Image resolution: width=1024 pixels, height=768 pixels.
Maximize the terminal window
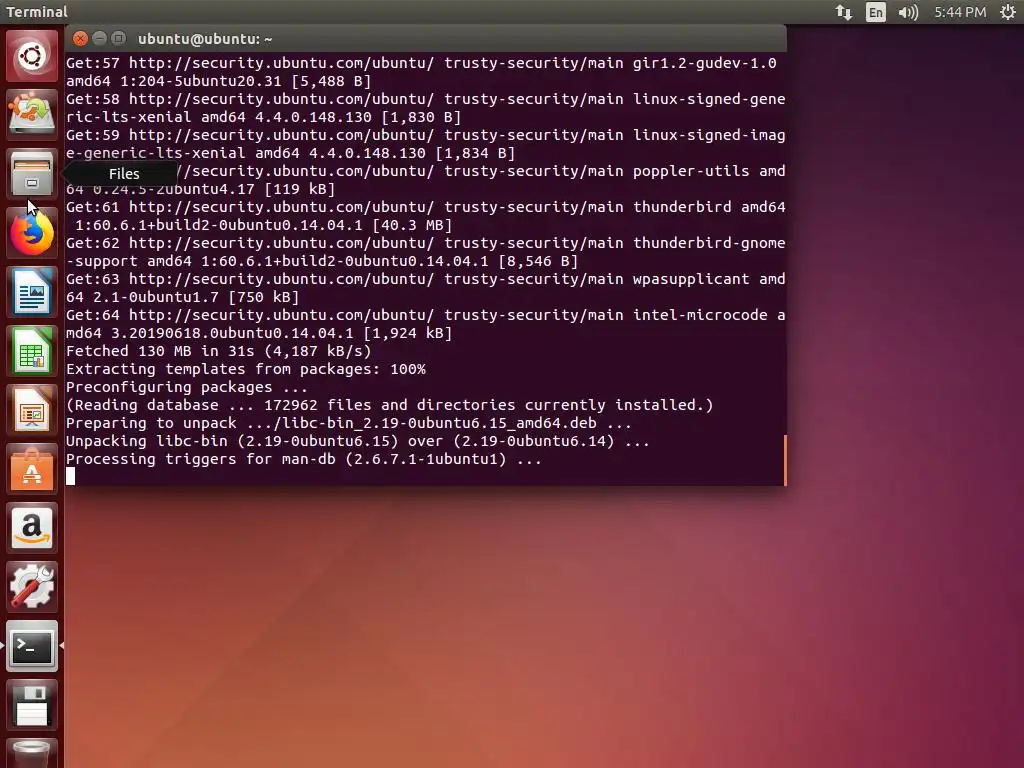click(x=118, y=39)
